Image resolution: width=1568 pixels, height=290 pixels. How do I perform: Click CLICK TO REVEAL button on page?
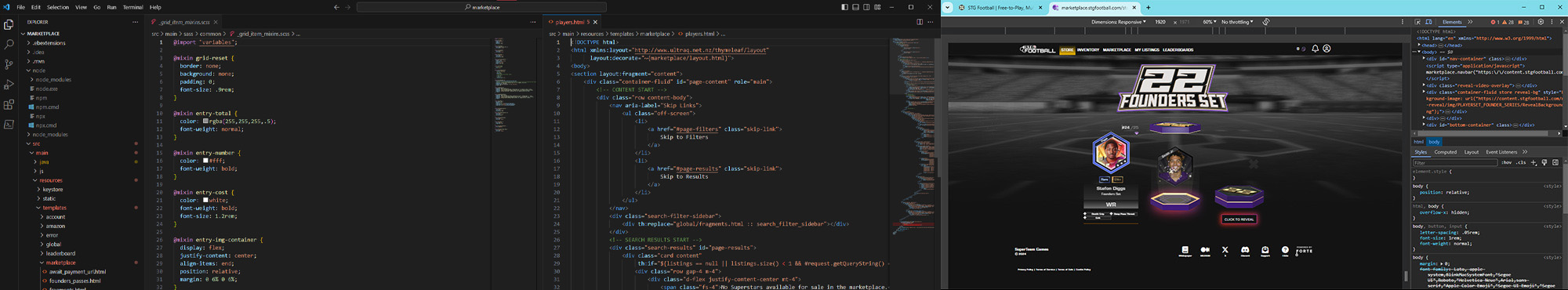[x=1239, y=219]
